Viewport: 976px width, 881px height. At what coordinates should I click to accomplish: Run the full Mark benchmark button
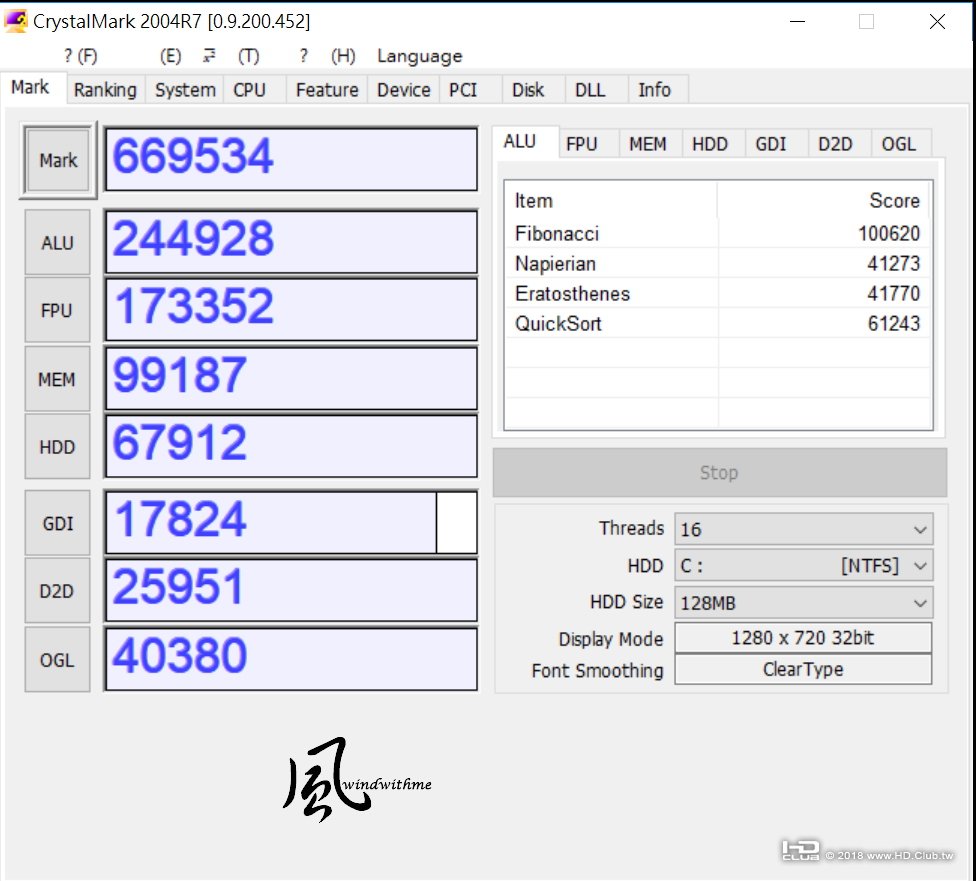pos(58,161)
